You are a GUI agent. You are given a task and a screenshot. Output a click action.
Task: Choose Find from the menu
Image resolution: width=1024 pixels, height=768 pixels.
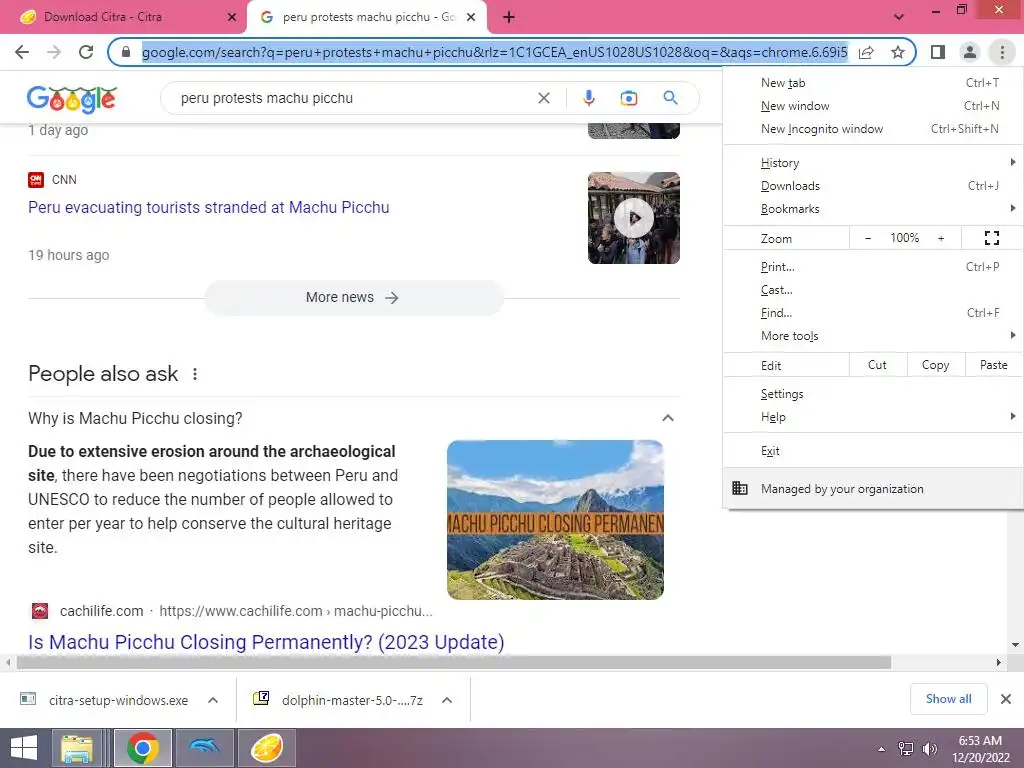coord(872,313)
